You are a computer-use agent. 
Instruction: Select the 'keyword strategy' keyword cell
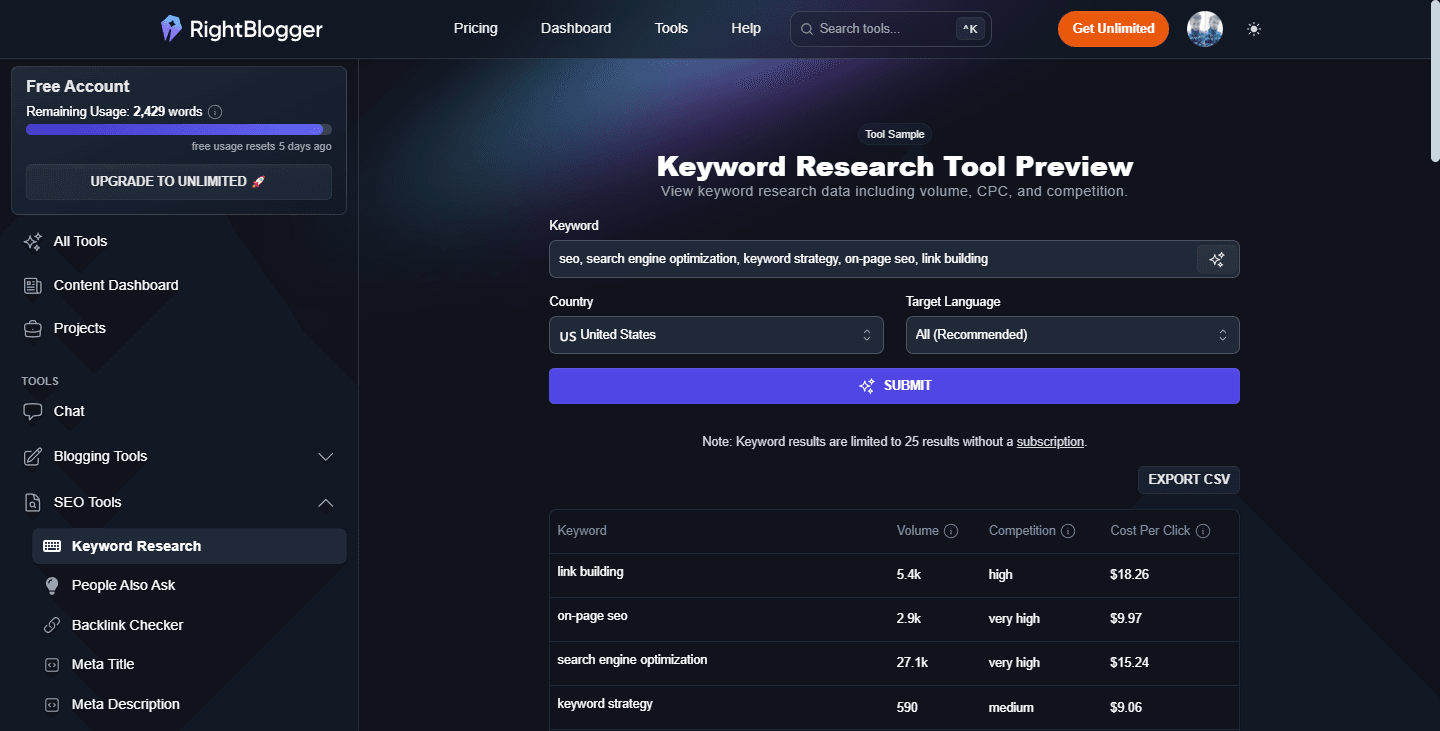point(605,704)
